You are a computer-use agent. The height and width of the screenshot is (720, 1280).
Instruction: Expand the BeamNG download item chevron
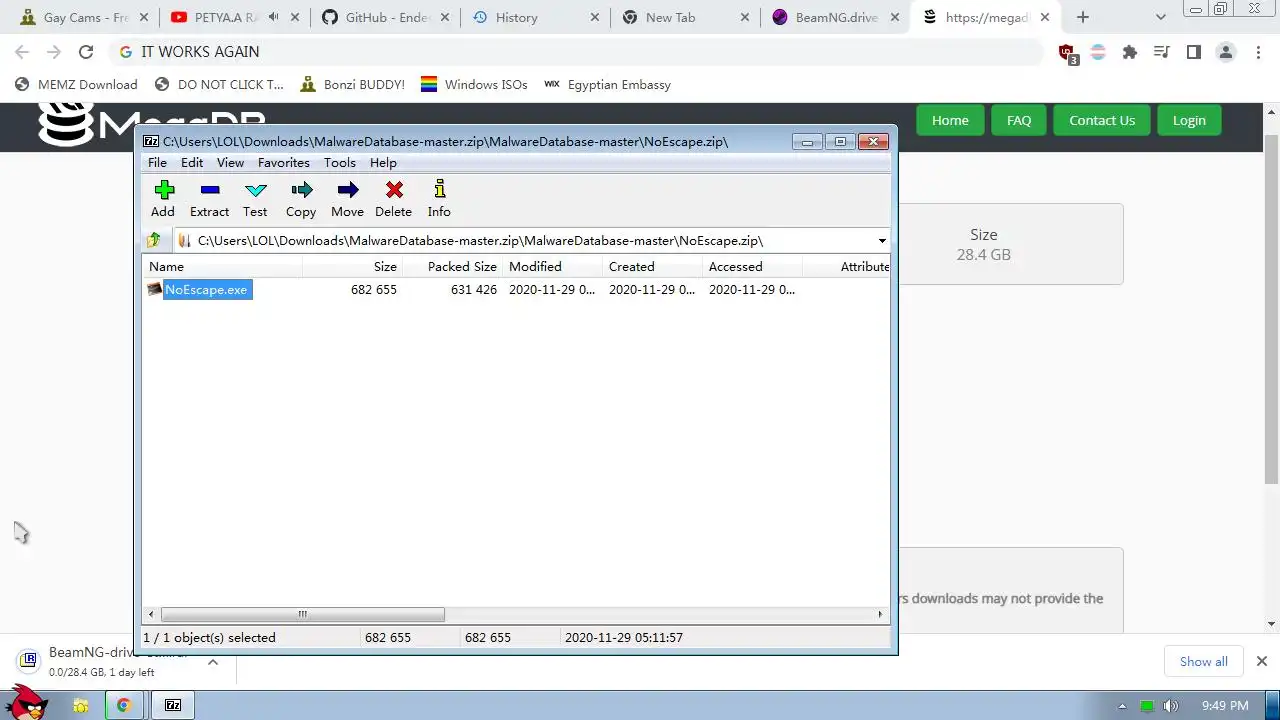point(213,661)
